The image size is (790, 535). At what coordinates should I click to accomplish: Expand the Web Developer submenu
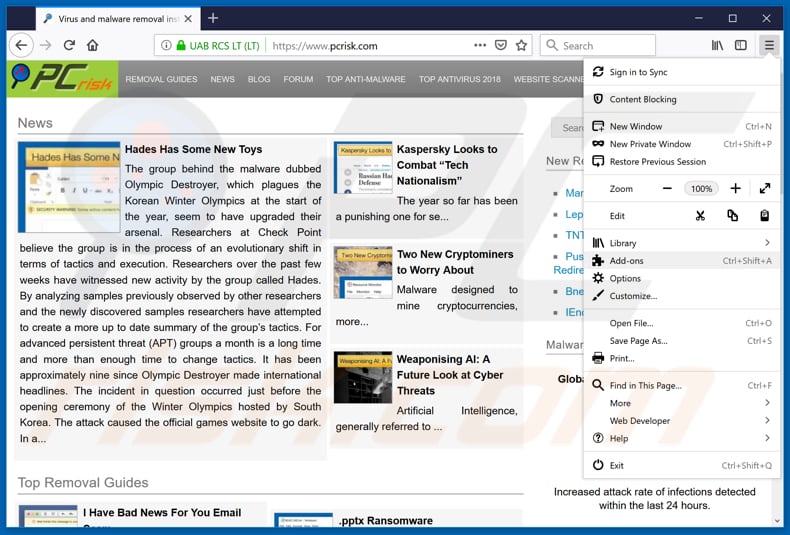click(767, 421)
